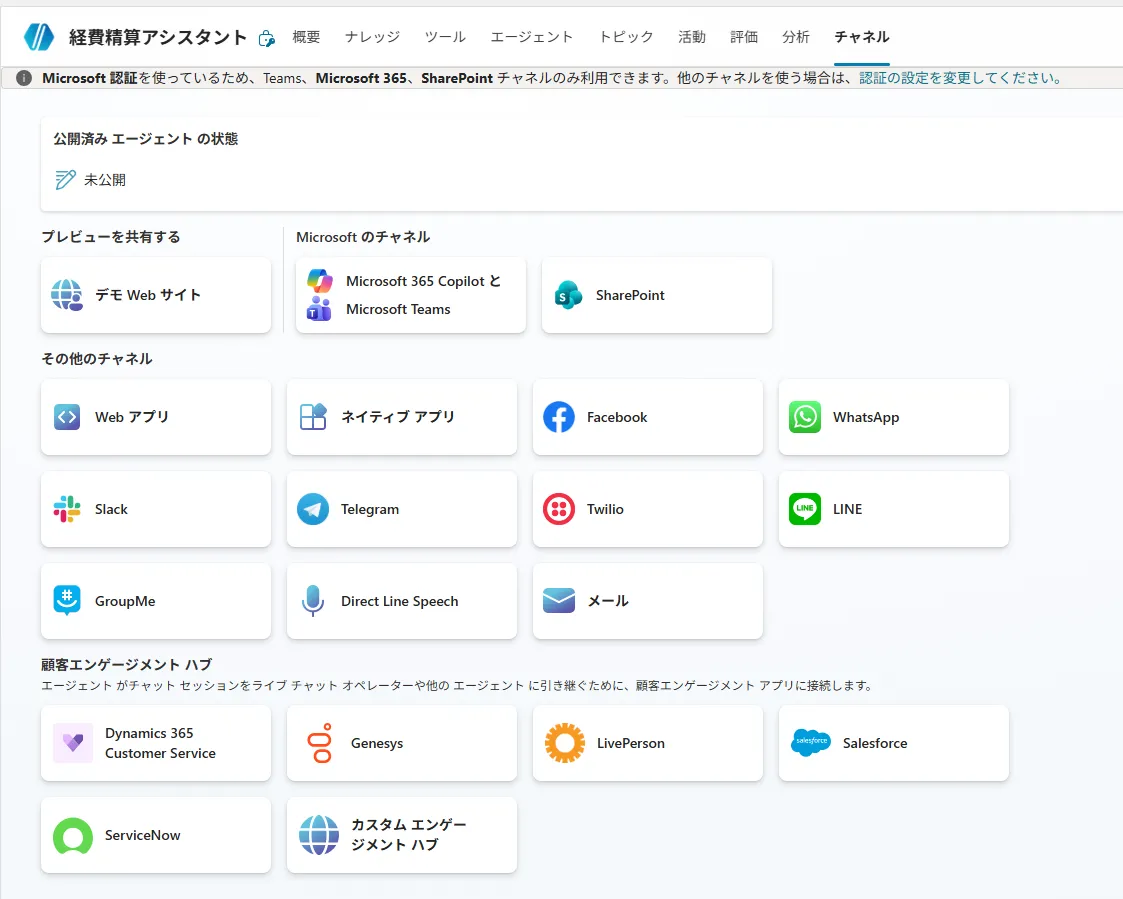Click the Facebook logo icon

559,417
